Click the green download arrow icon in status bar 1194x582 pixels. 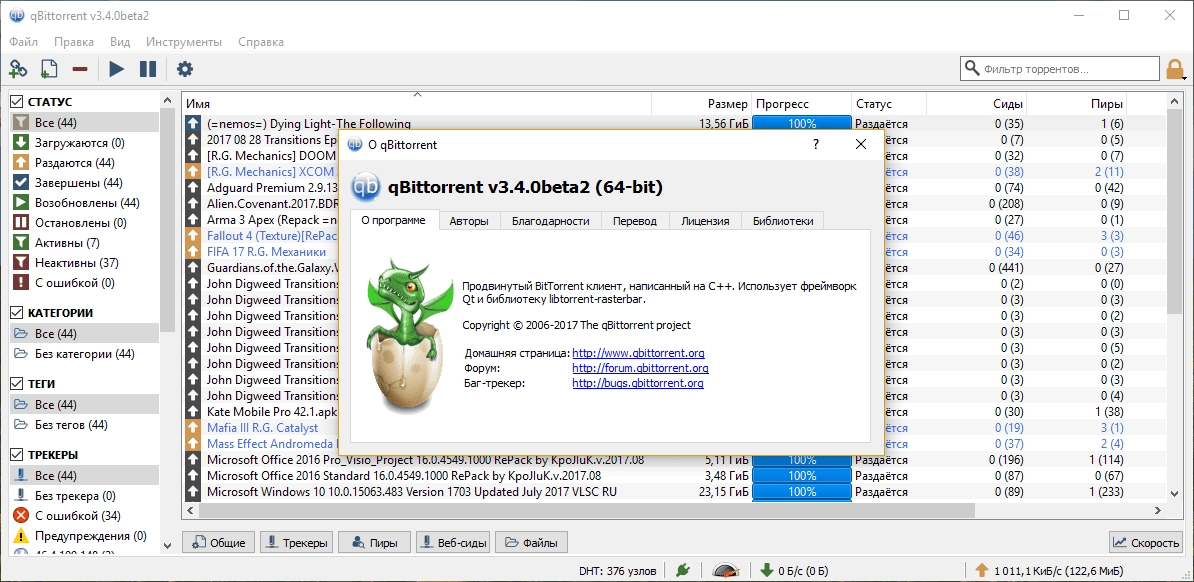click(x=767, y=570)
